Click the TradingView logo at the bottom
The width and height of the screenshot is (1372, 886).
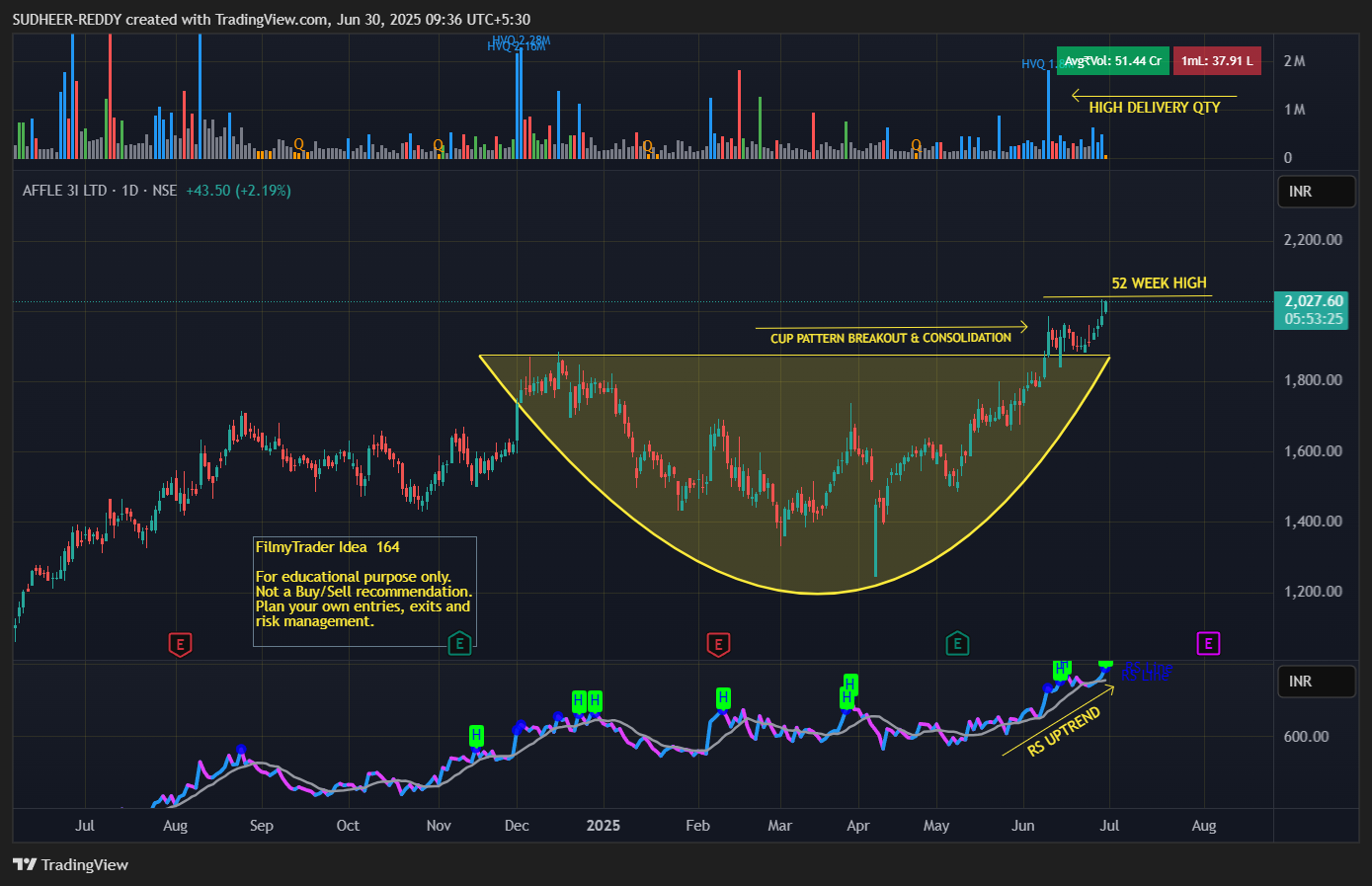tap(71, 864)
